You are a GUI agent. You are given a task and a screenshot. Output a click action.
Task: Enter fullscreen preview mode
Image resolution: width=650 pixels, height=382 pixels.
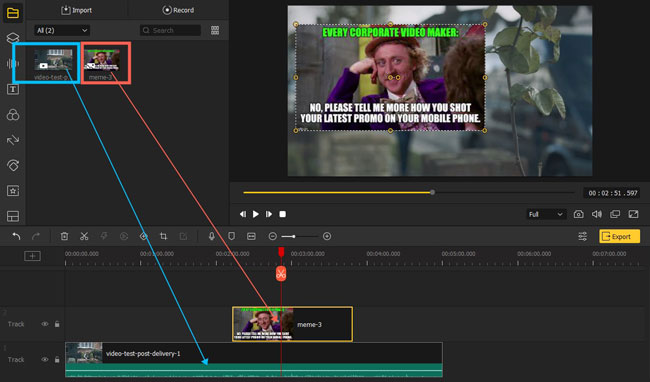[x=633, y=214]
